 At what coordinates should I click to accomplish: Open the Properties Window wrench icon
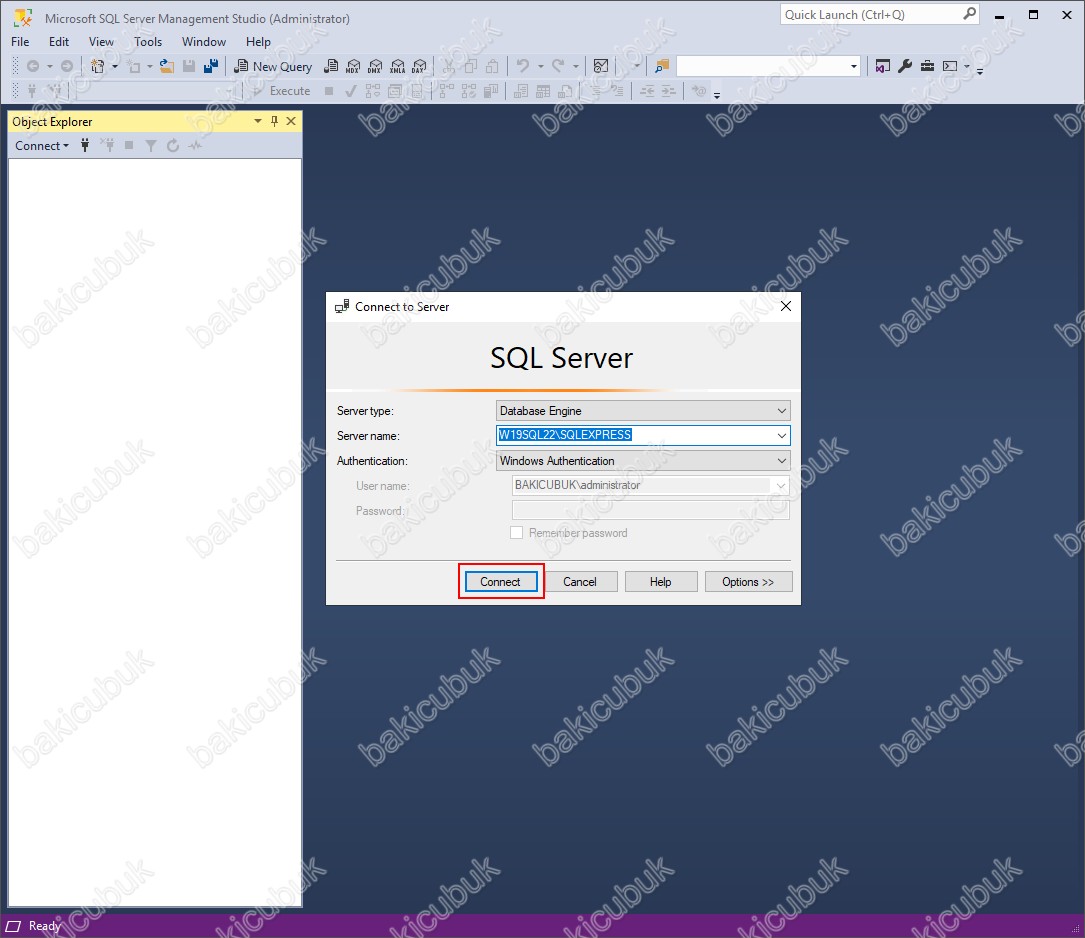point(904,66)
